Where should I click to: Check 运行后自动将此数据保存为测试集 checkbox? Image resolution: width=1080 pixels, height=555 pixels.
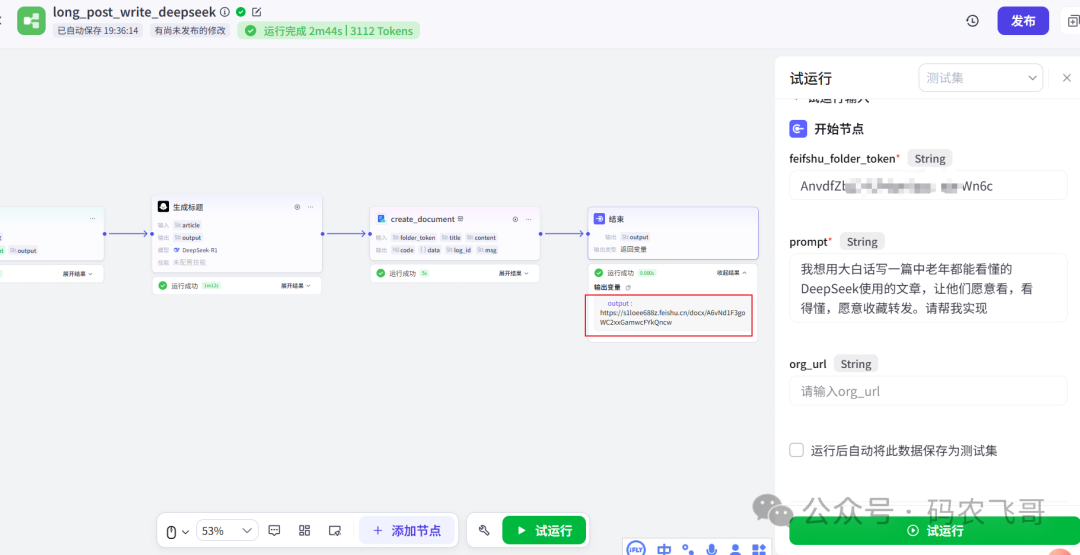(x=796, y=450)
